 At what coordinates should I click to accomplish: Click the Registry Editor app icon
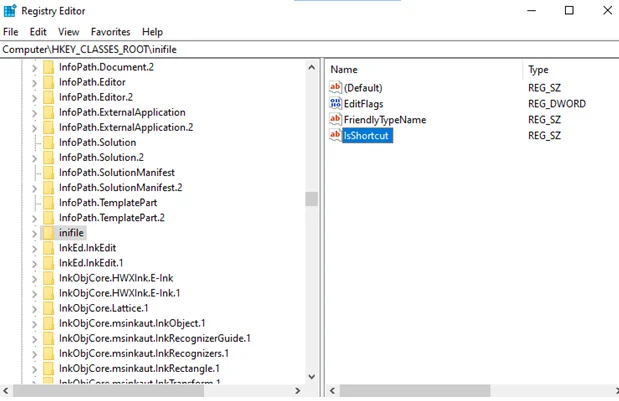[9, 11]
